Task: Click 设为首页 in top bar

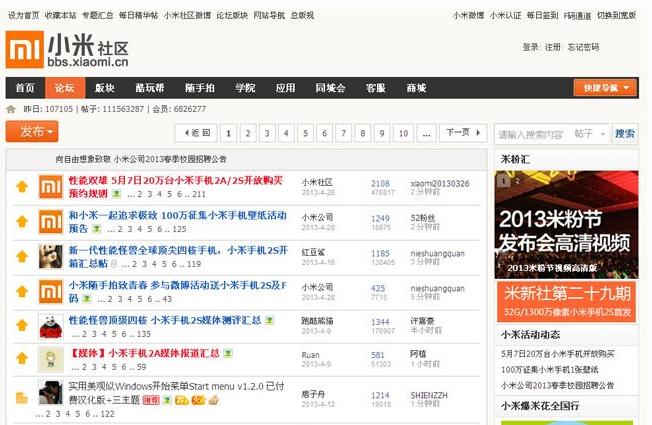Action: (24, 15)
